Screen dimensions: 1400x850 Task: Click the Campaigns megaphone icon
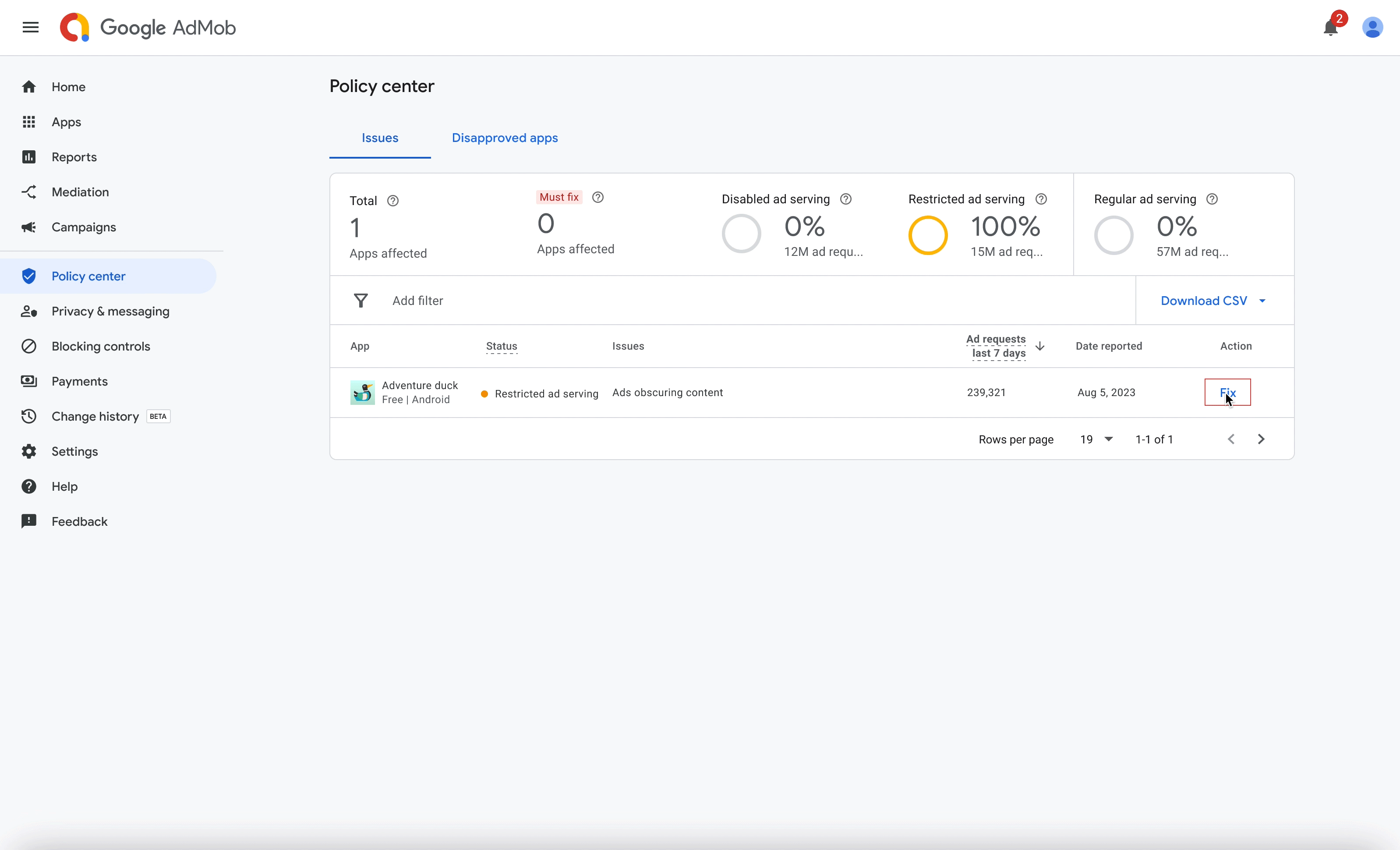29,227
